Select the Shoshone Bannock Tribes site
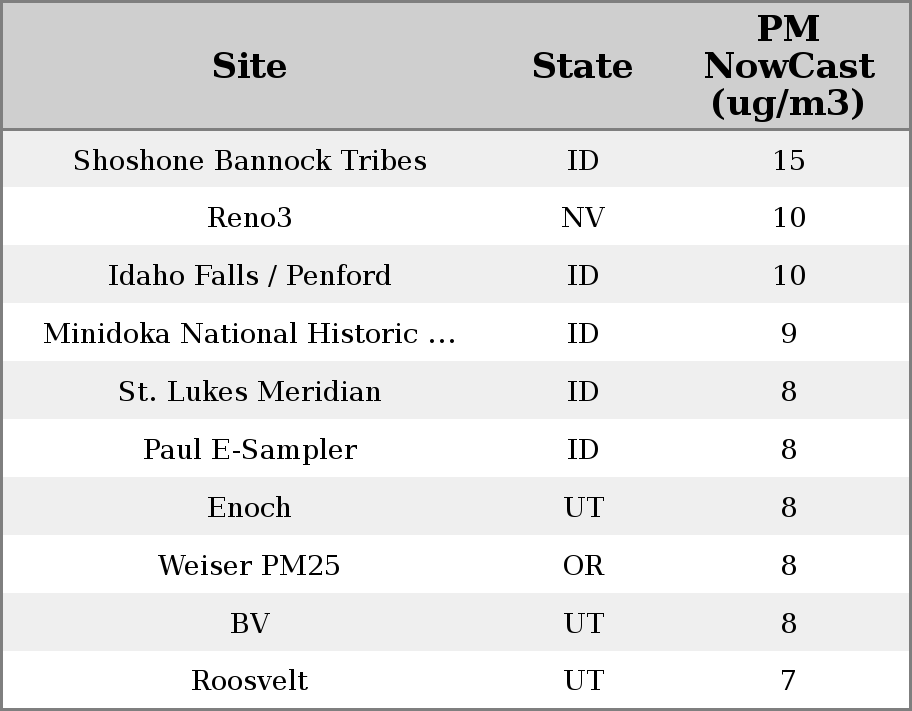Screen dimensions: 912x711 249,161
